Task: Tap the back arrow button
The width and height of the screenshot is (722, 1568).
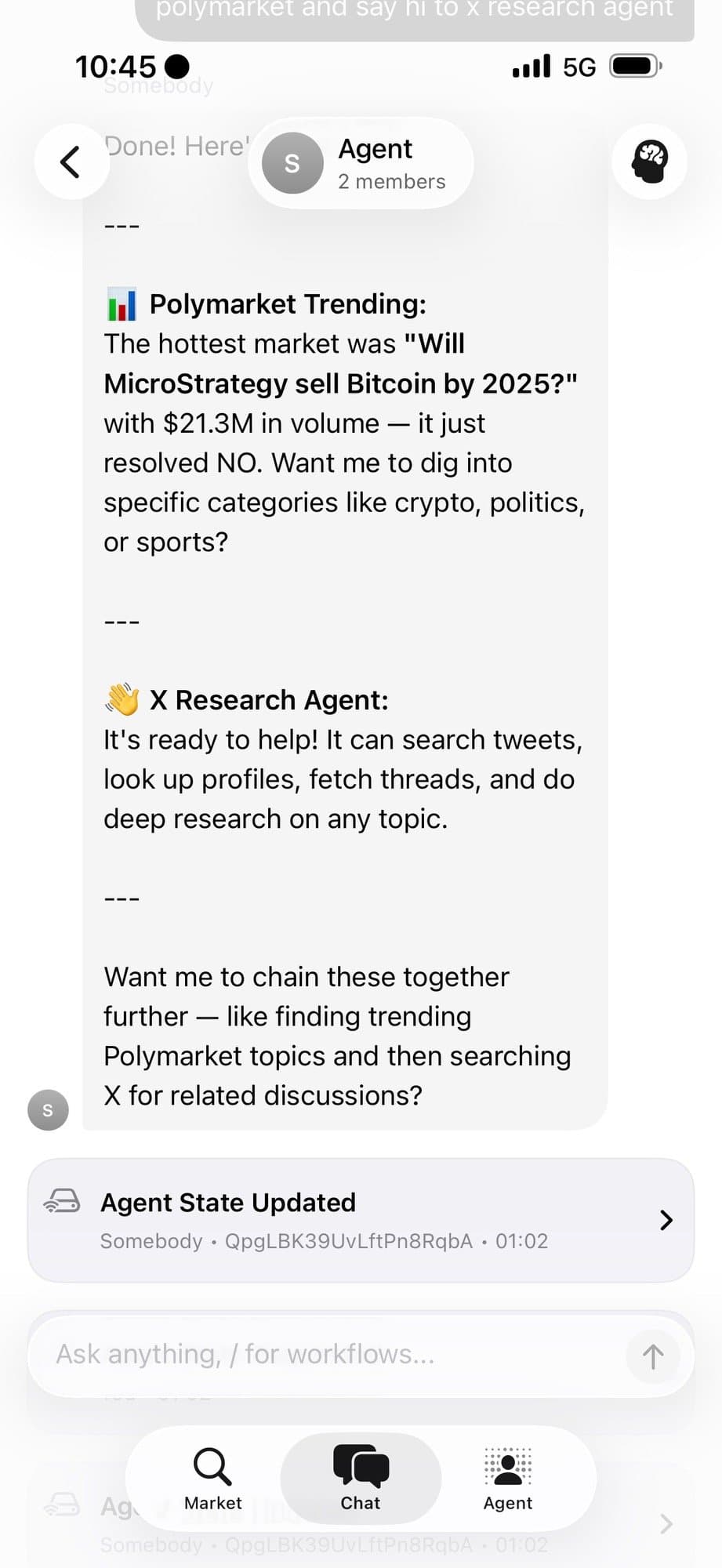Action: [x=71, y=162]
